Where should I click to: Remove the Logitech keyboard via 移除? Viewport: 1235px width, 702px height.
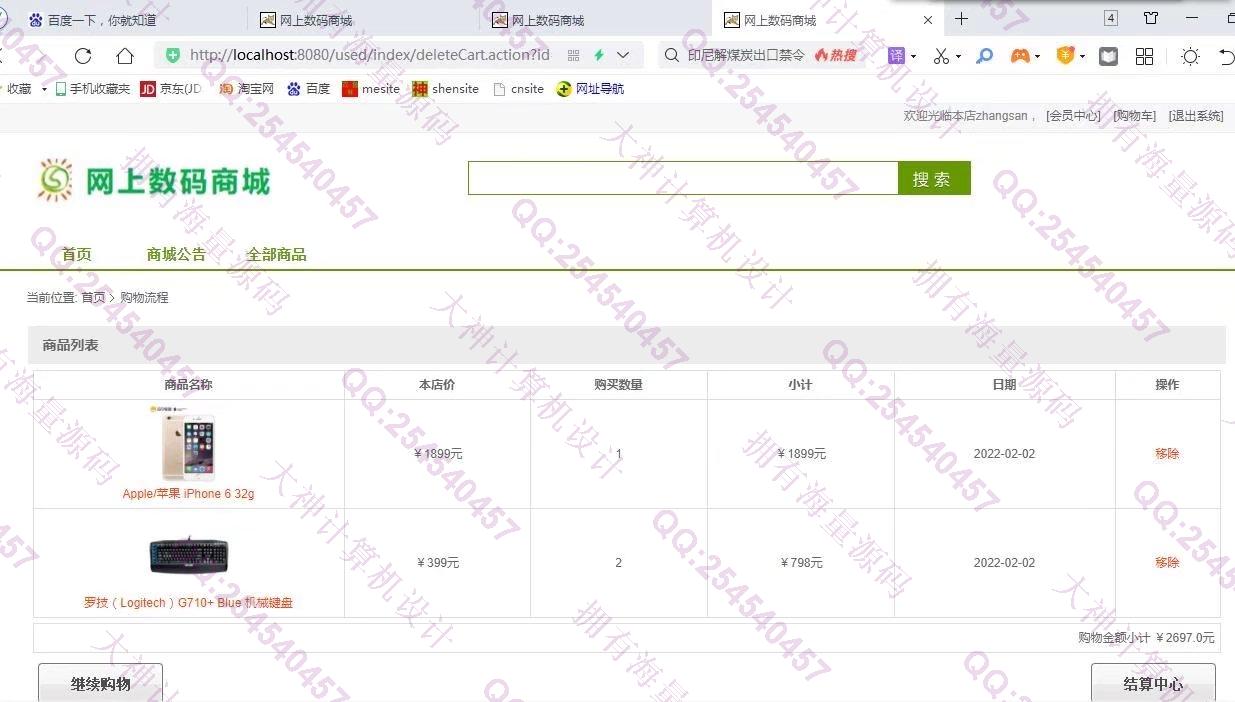coord(1167,563)
